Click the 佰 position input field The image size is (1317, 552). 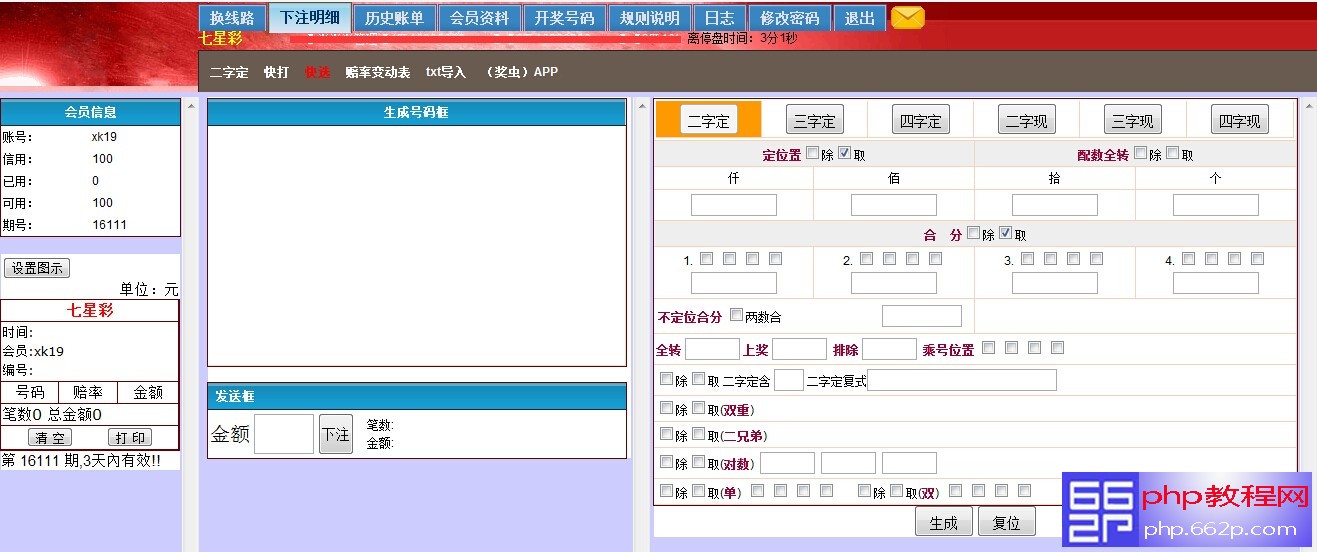pyautogui.click(x=894, y=205)
